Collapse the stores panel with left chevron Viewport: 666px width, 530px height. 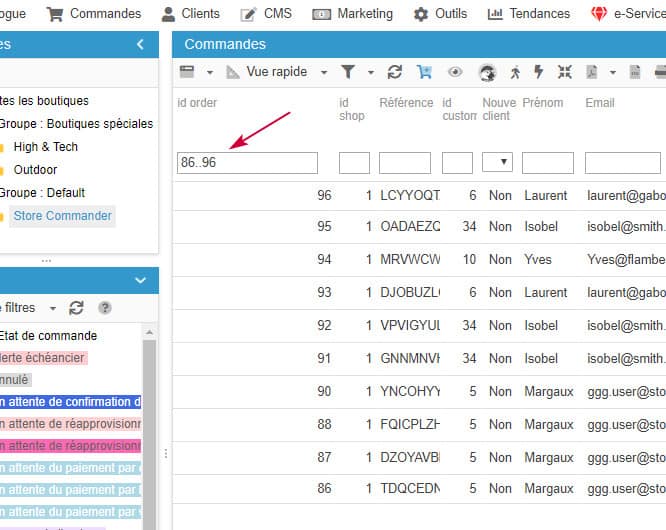(140, 44)
